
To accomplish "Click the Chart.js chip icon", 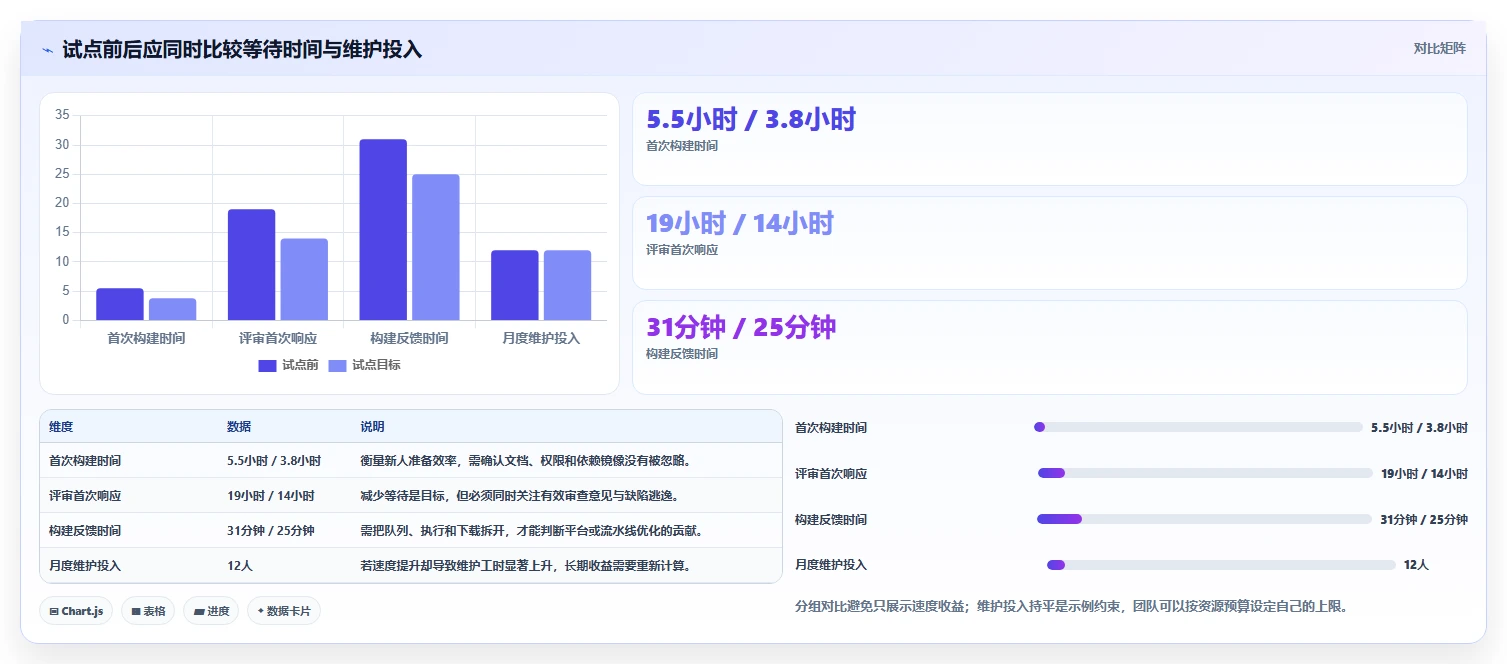I will point(53,611).
